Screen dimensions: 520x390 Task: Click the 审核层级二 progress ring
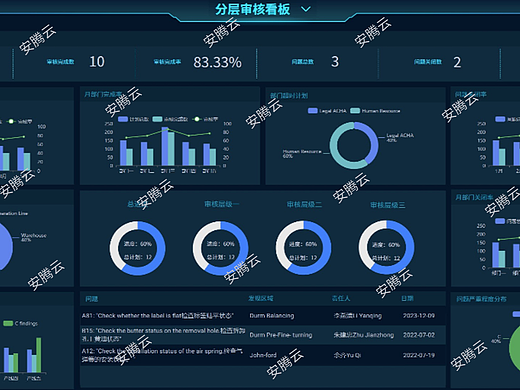303,248
